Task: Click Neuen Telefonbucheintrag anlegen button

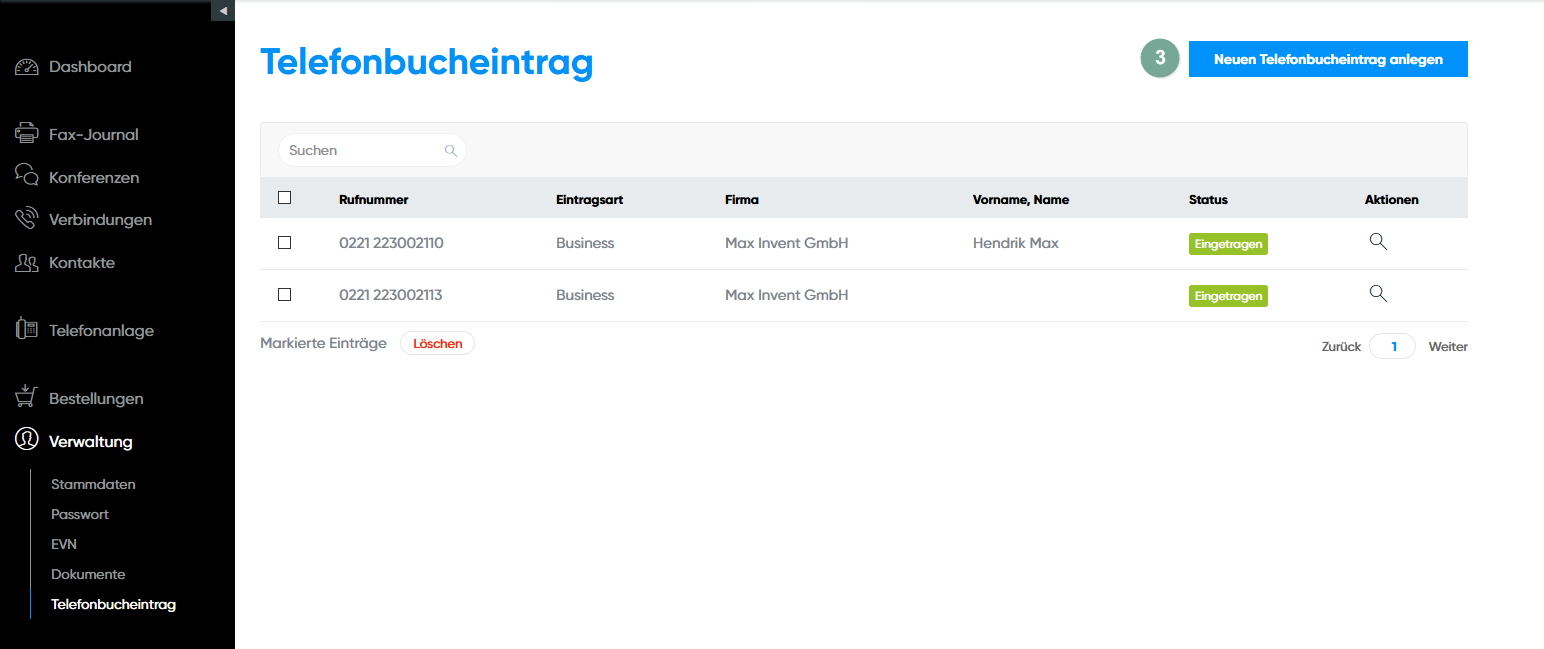Action: tap(1327, 59)
